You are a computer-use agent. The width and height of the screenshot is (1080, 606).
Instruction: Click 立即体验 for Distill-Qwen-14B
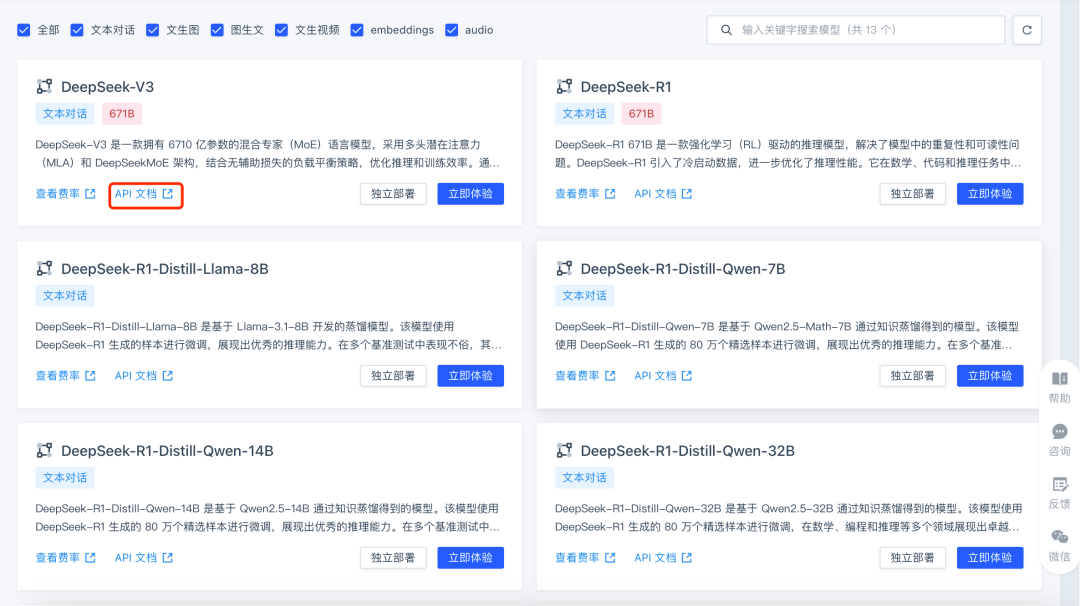[470, 558]
